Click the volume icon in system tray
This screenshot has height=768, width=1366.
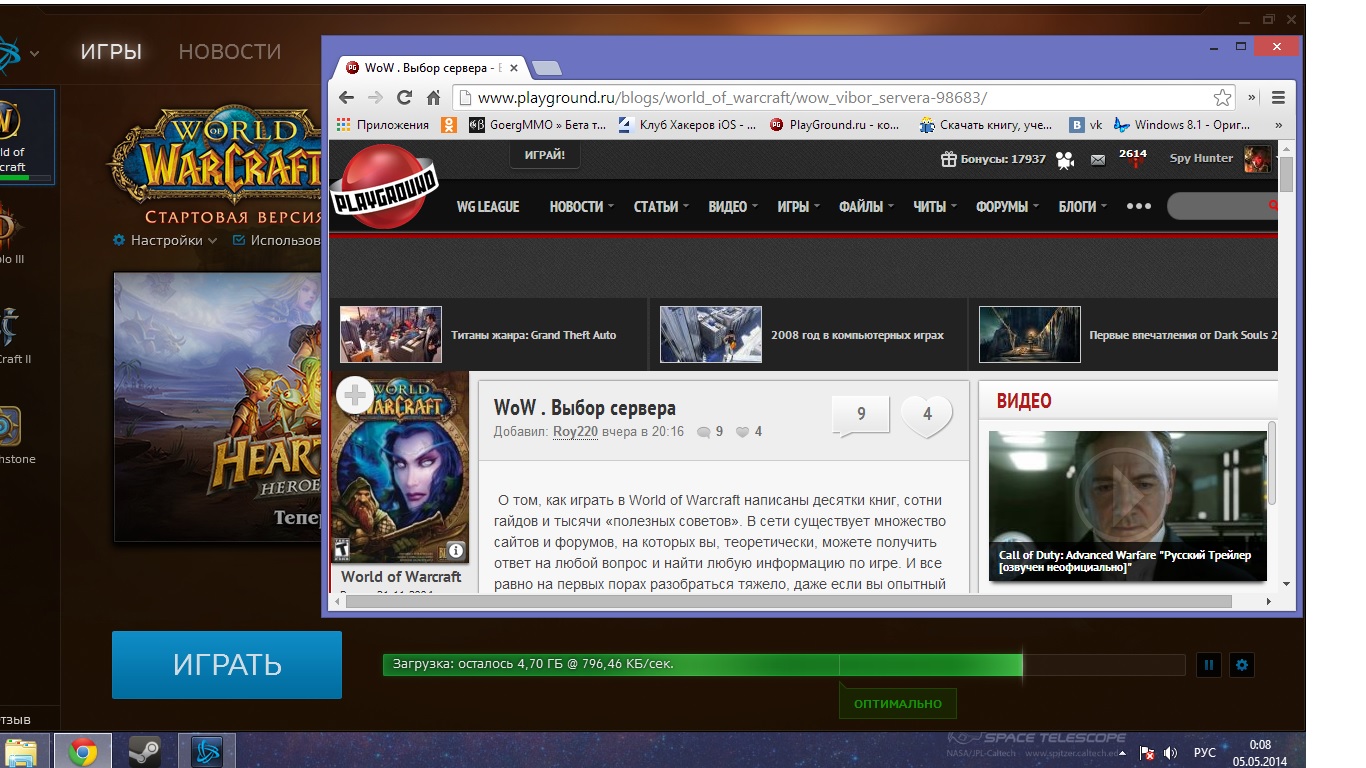tap(1171, 753)
